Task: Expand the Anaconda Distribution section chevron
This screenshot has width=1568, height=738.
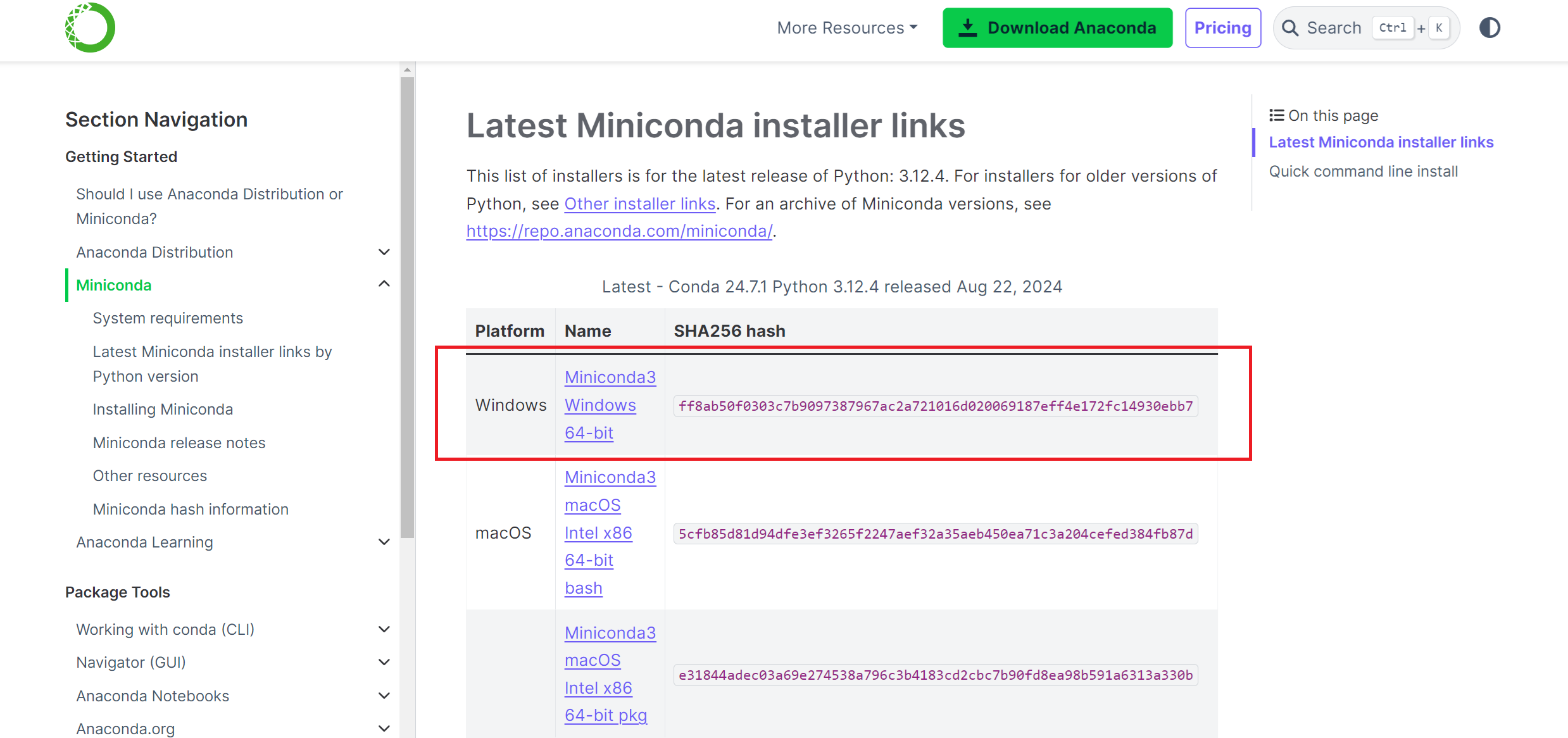Action: (384, 252)
